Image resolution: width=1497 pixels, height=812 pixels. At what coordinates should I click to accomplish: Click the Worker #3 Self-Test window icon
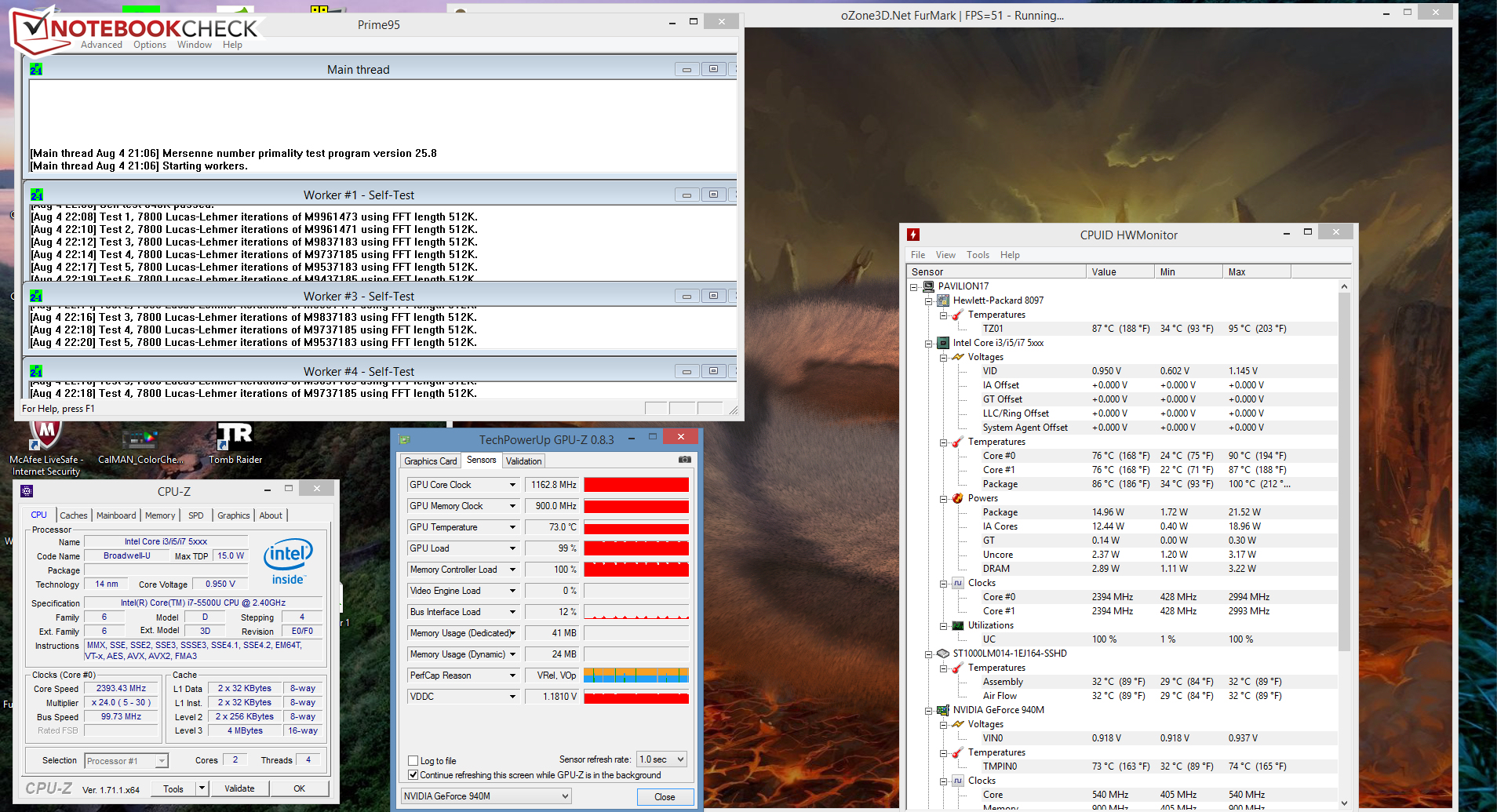(36, 296)
